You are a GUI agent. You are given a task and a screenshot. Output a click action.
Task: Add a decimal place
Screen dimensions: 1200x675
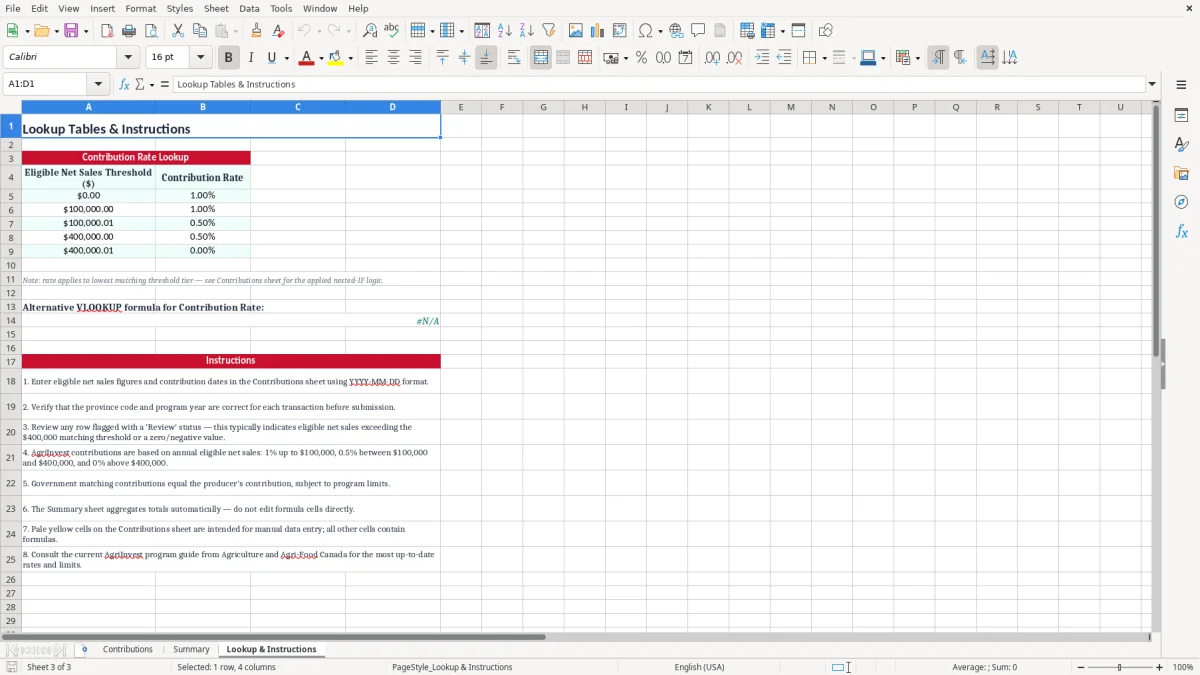712,58
